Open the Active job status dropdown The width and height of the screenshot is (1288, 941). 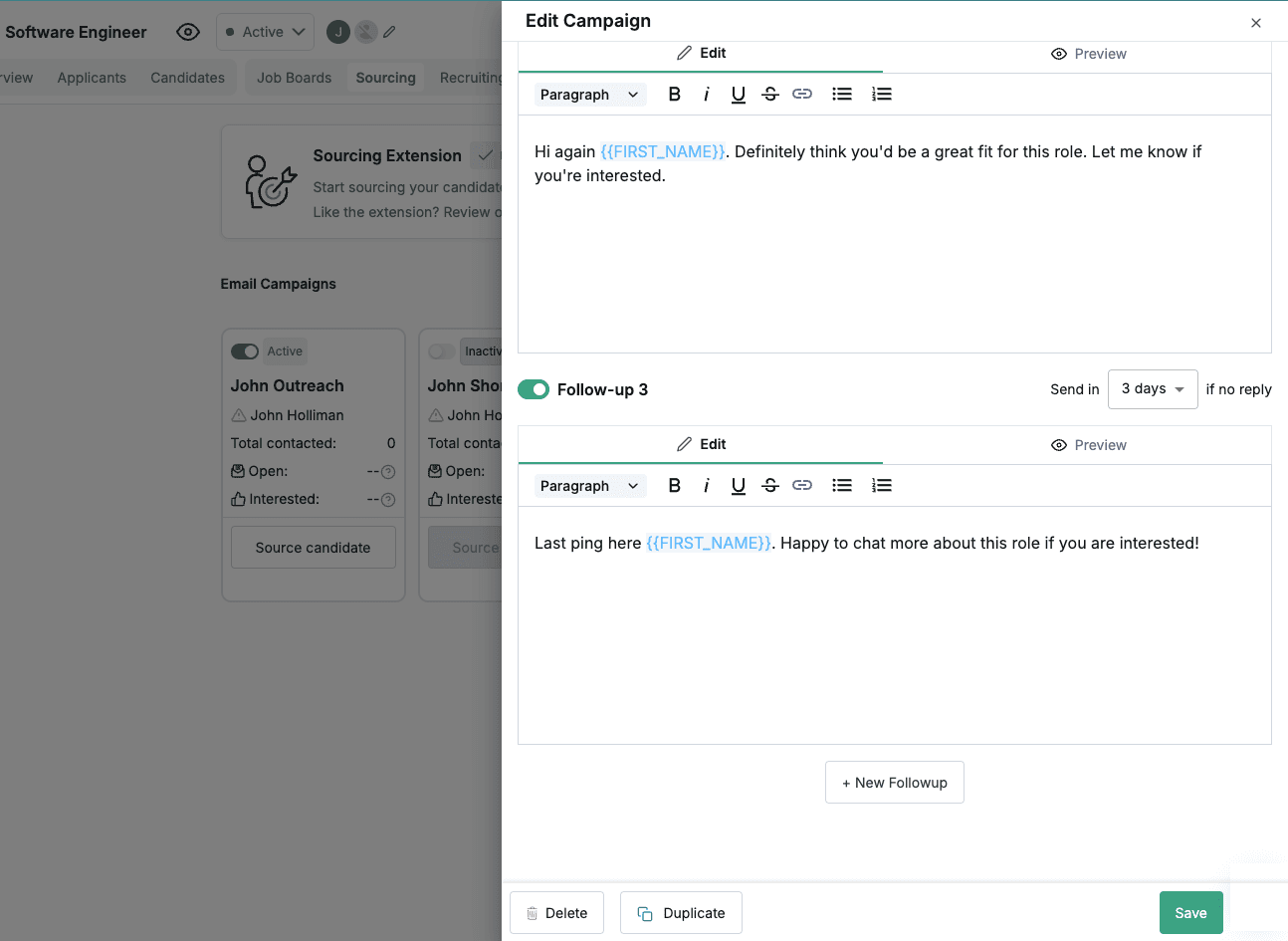click(265, 32)
